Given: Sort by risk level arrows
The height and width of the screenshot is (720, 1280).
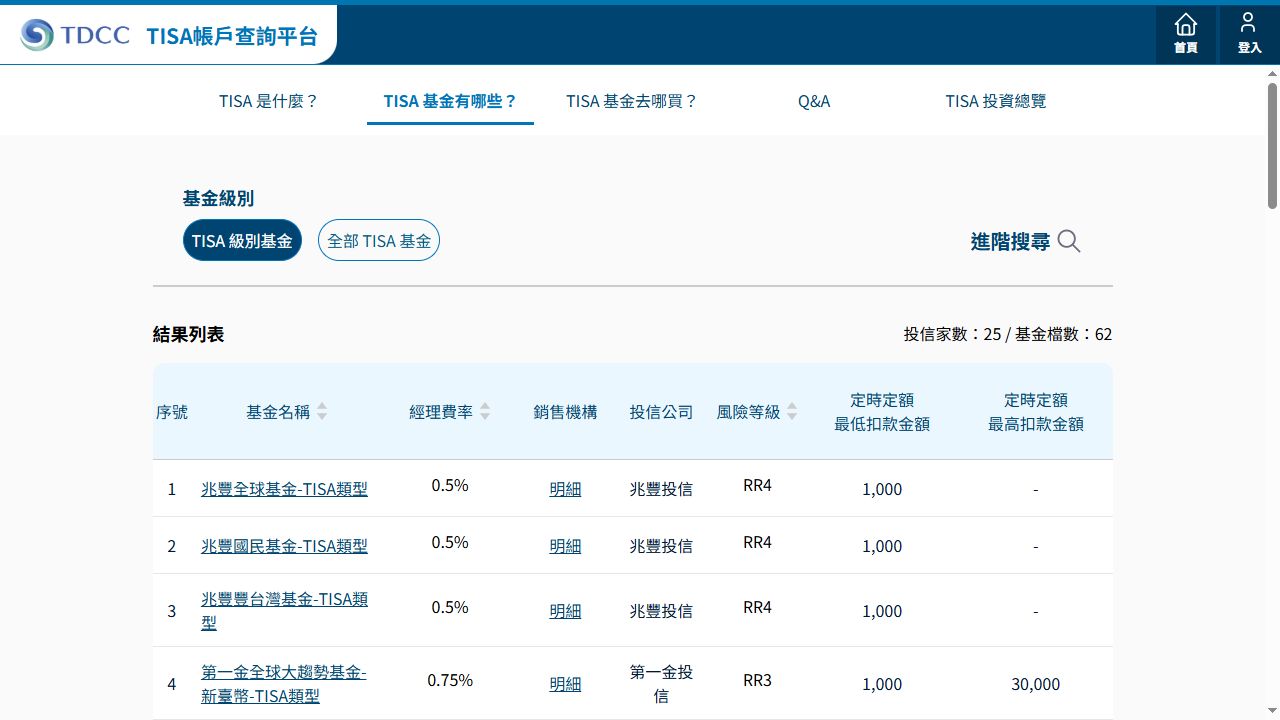Looking at the screenshot, I should tap(792, 411).
